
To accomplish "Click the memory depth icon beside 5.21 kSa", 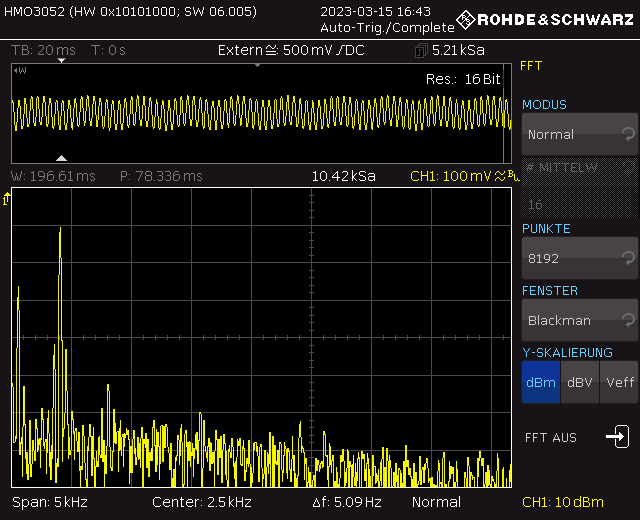I will [421, 51].
